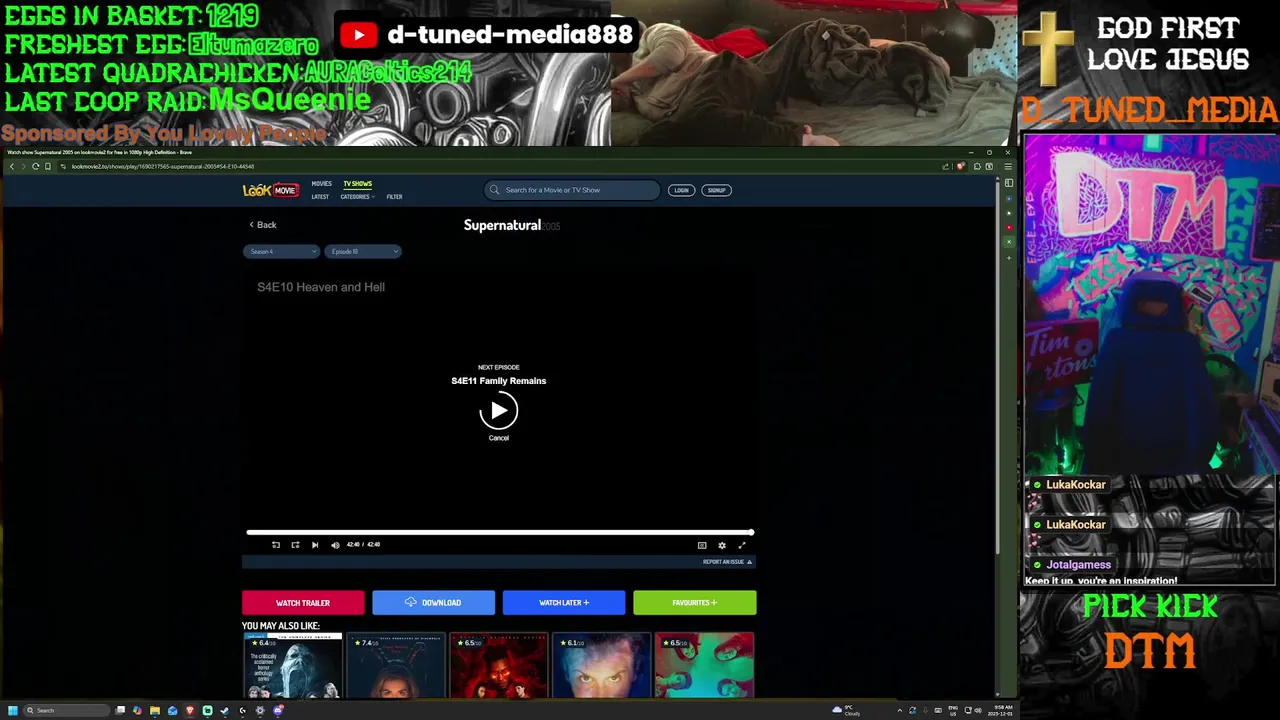Click the YouTube icon in stream overlay
1280x720 pixels.
358,35
